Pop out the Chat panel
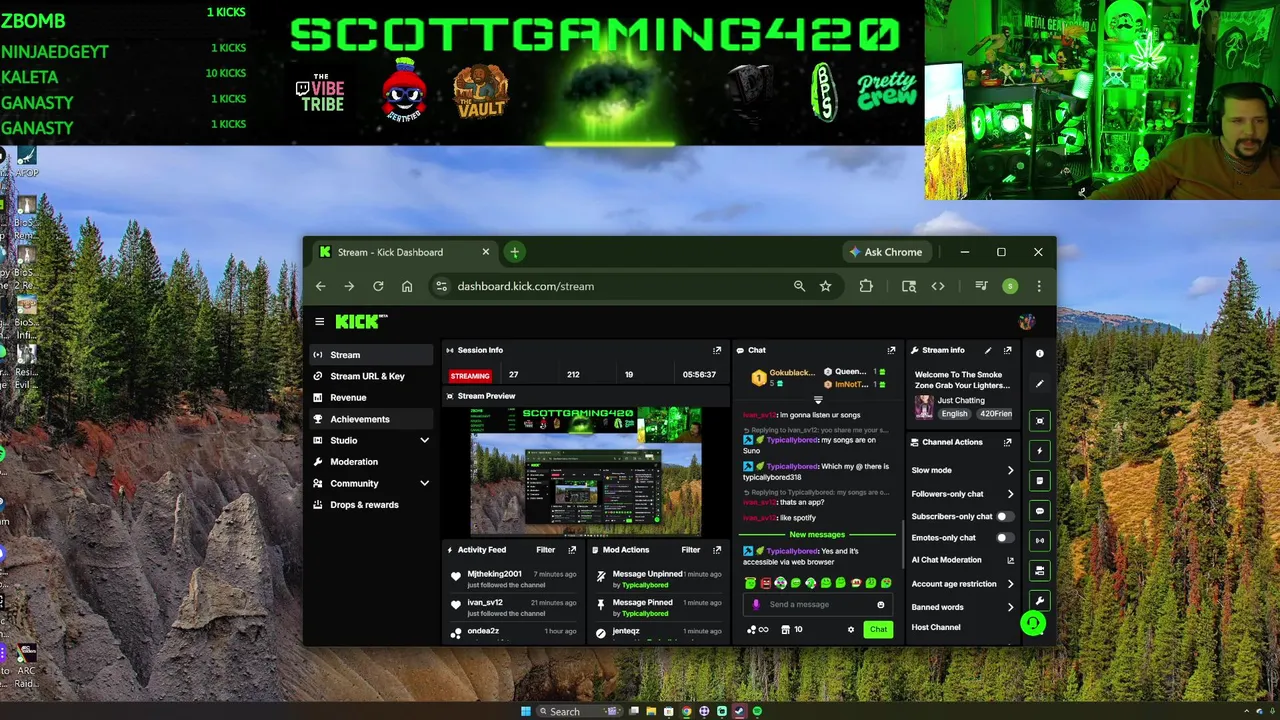The height and width of the screenshot is (720, 1280). pyautogui.click(x=891, y=350)
